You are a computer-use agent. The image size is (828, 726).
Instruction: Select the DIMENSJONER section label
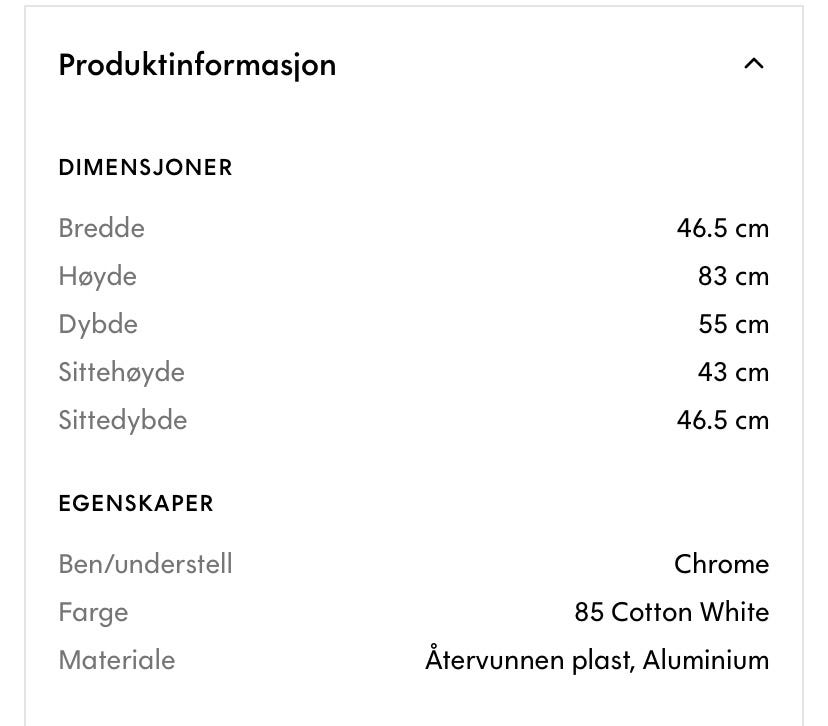pos(145,167)
